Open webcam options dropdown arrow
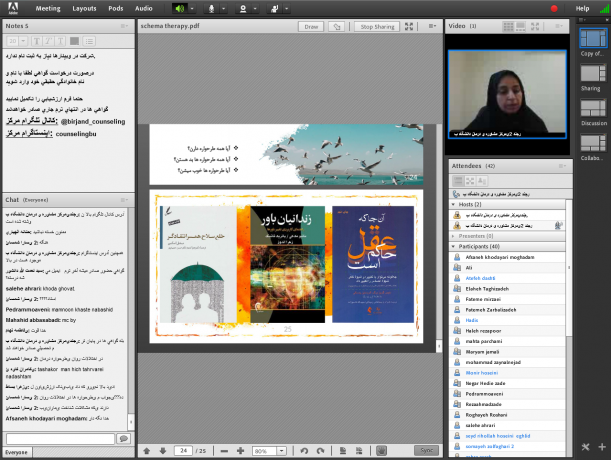611x460 pixels. coord(255,8)
